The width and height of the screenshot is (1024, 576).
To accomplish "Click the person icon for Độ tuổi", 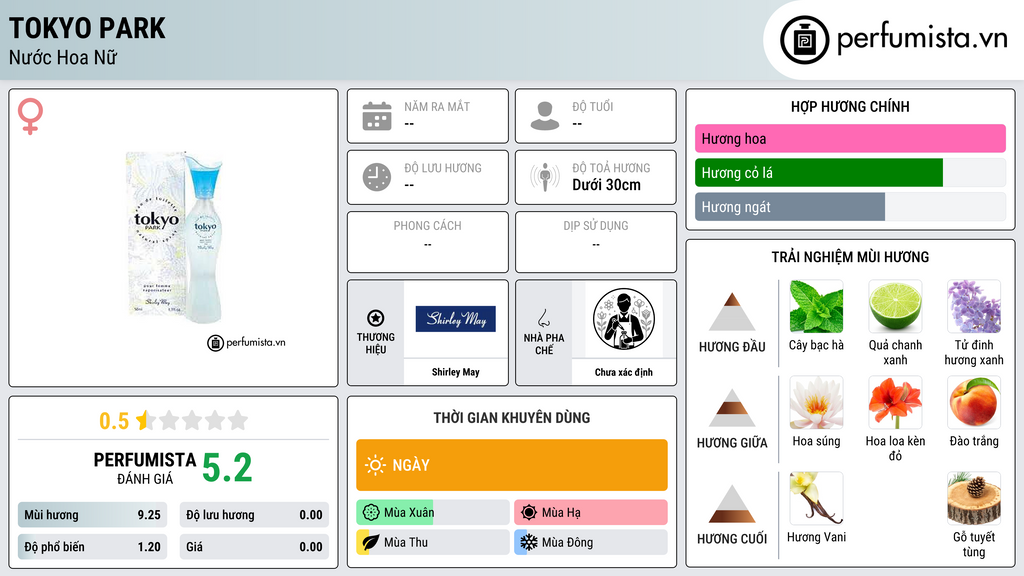I will 545,116.
